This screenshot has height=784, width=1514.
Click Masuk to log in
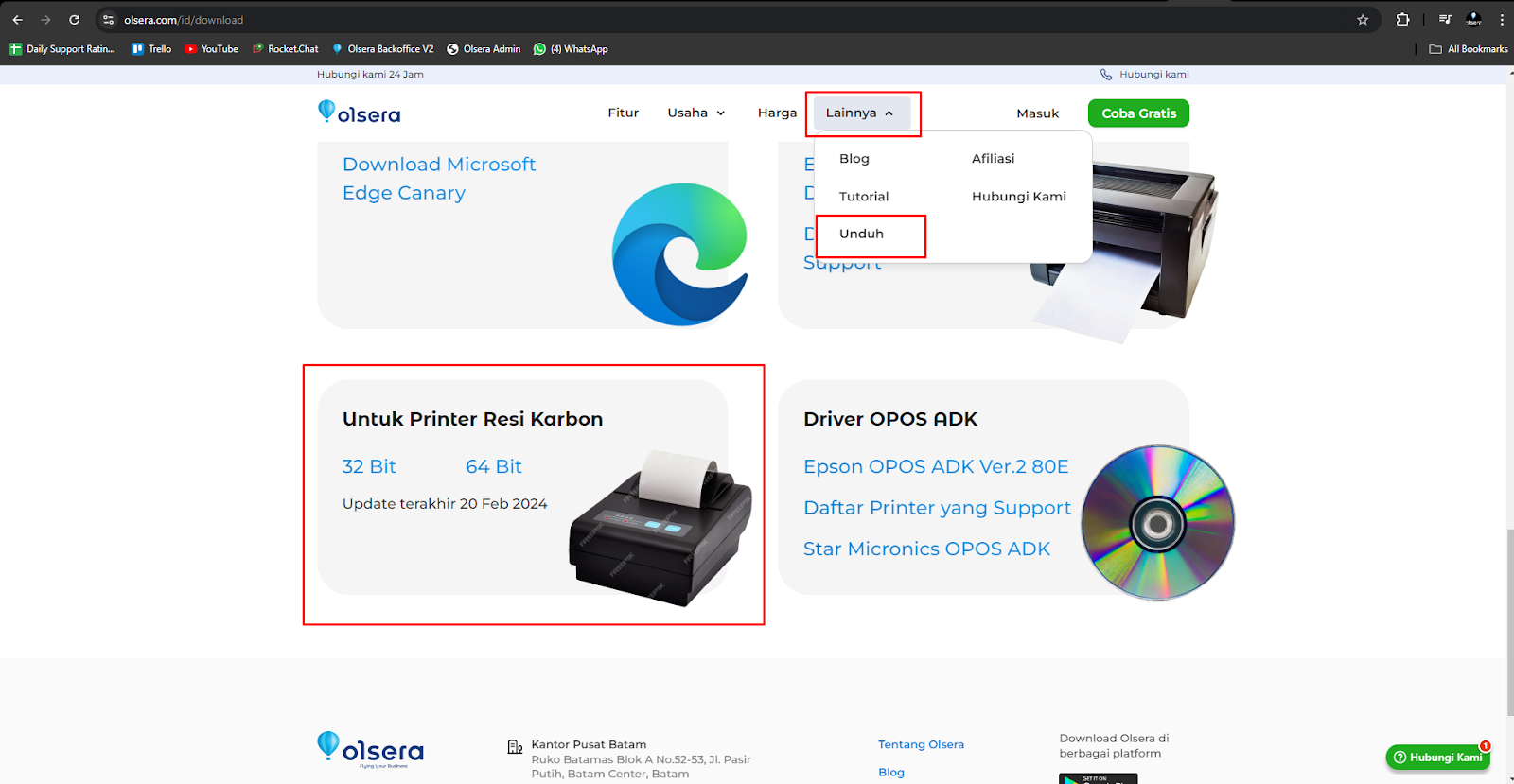click(x=1037, y=113)
